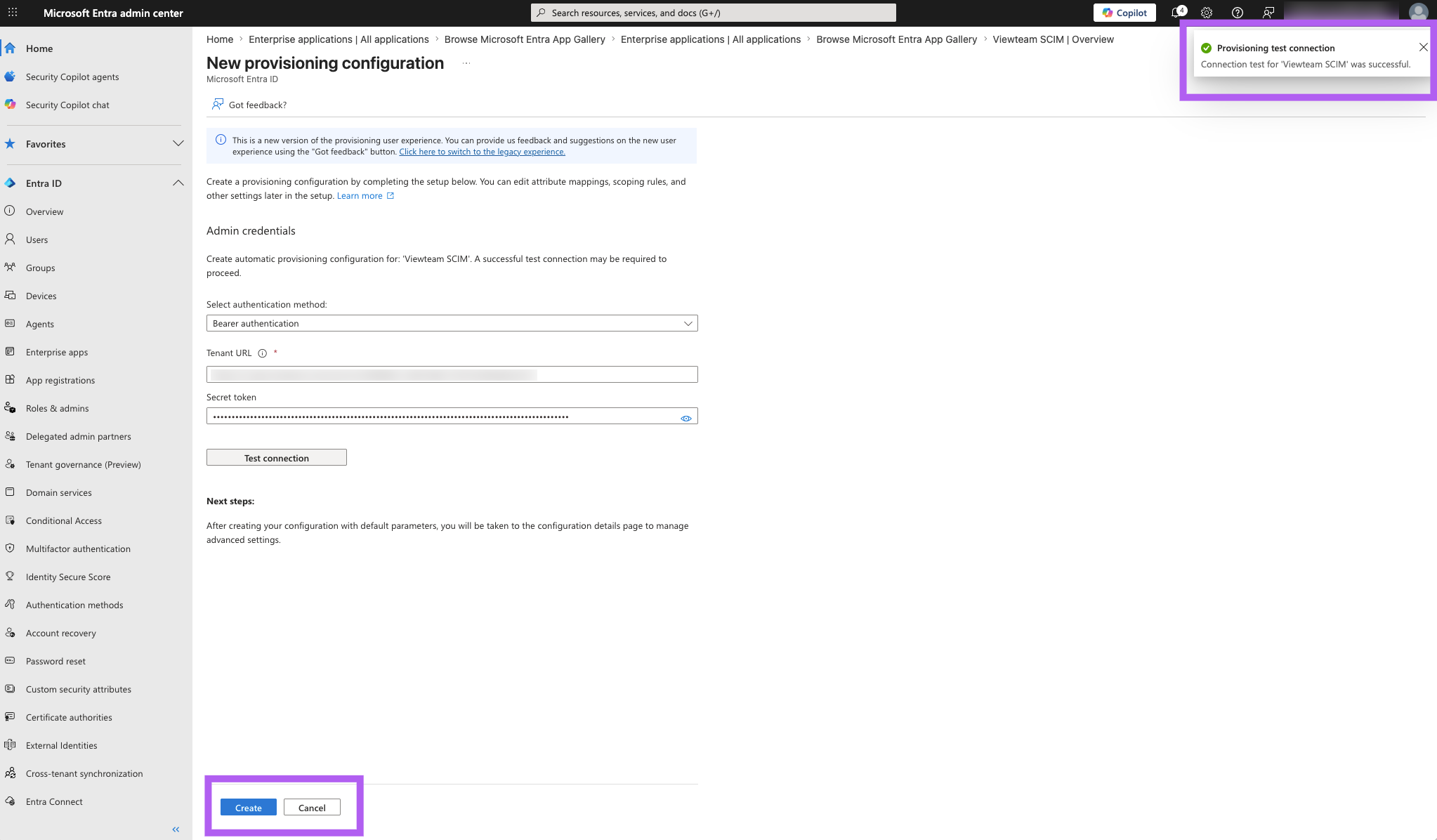Open External Identities
This screenshot has width=1437, height=840.
click(62, 745)
